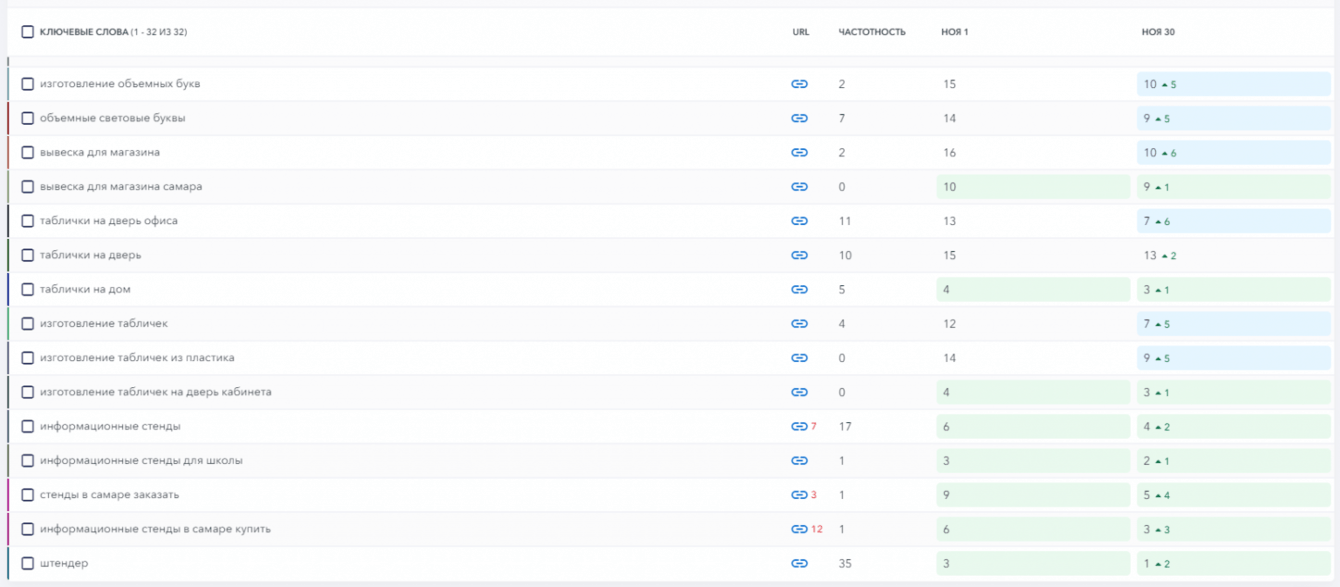Open URL link icon for 'изготовление объемных букв'
Viewport: 1340px width, 587px height.
[799, 84]
